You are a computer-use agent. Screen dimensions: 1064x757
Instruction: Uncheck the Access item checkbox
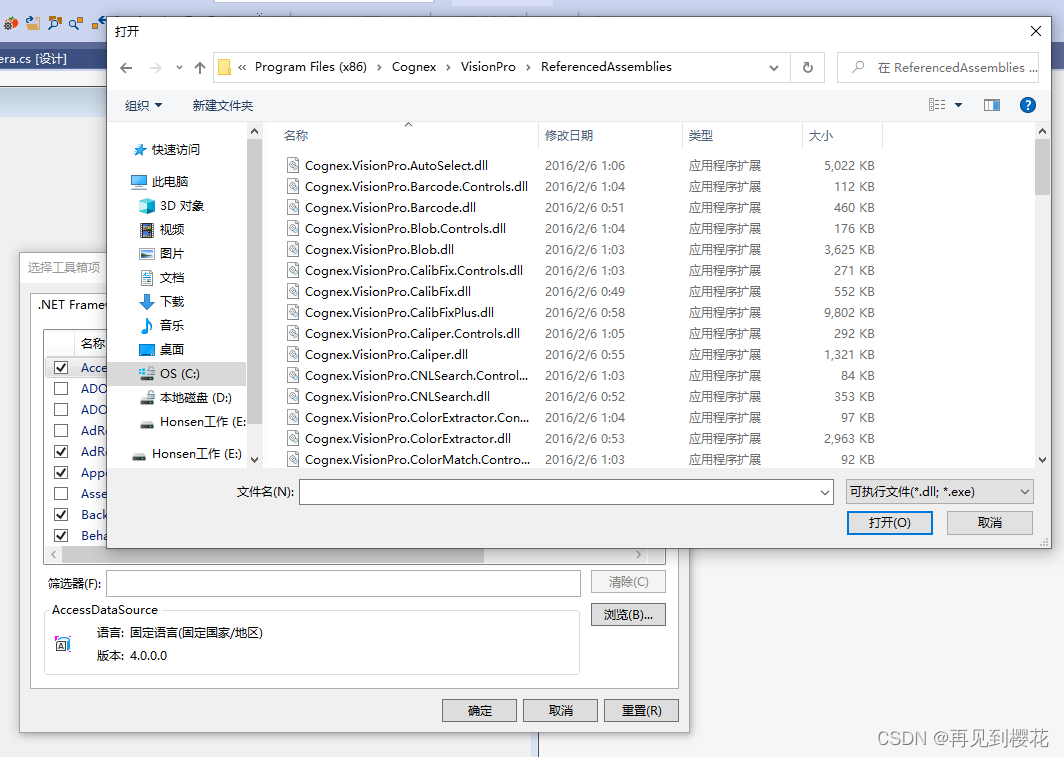click(x=62, y=367)
